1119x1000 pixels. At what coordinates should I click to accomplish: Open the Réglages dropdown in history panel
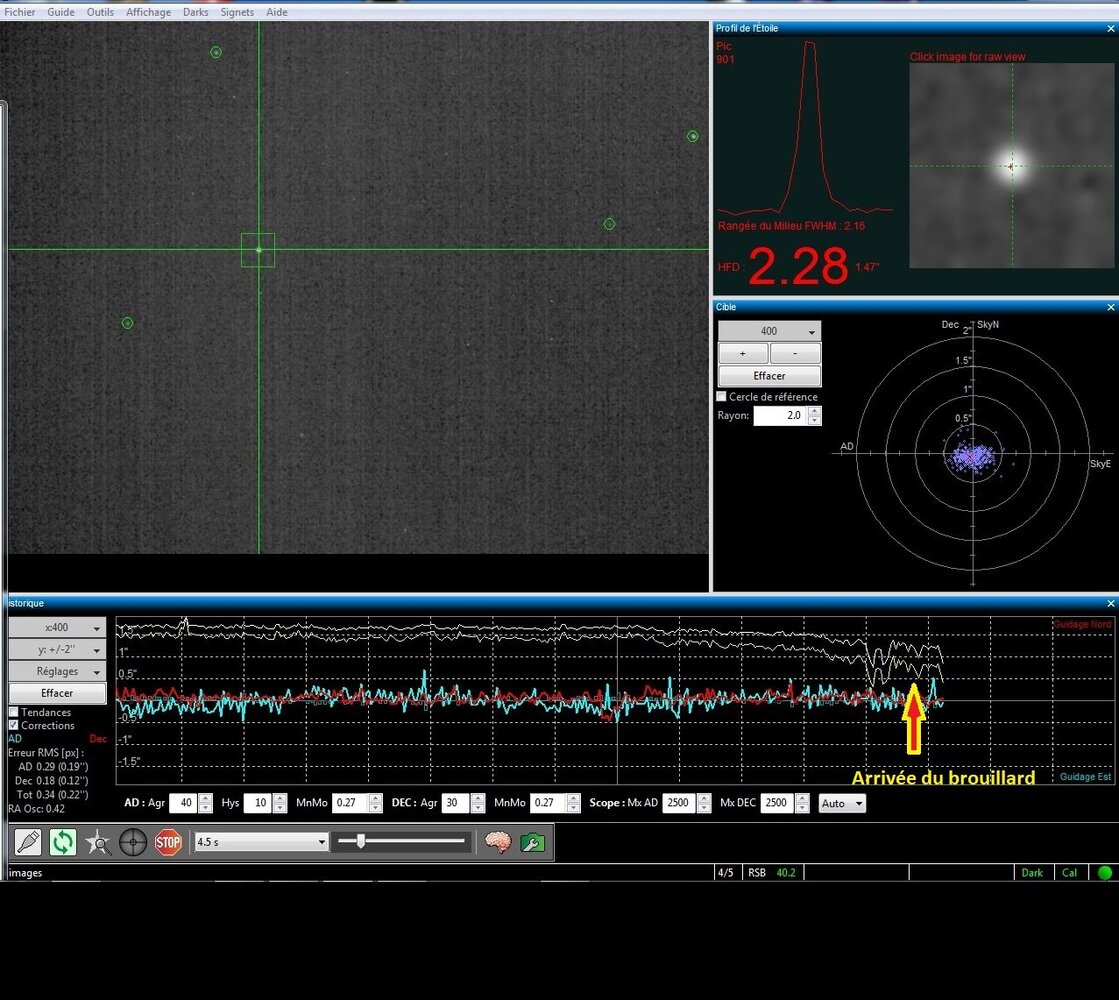click(57, 671)
